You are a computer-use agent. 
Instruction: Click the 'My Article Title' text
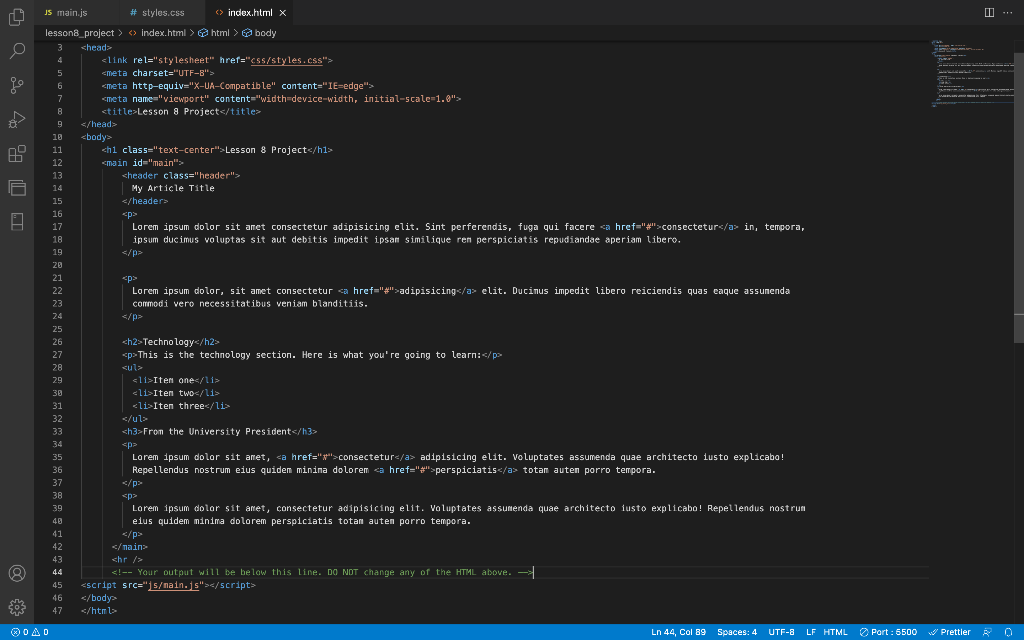(173, 188)
